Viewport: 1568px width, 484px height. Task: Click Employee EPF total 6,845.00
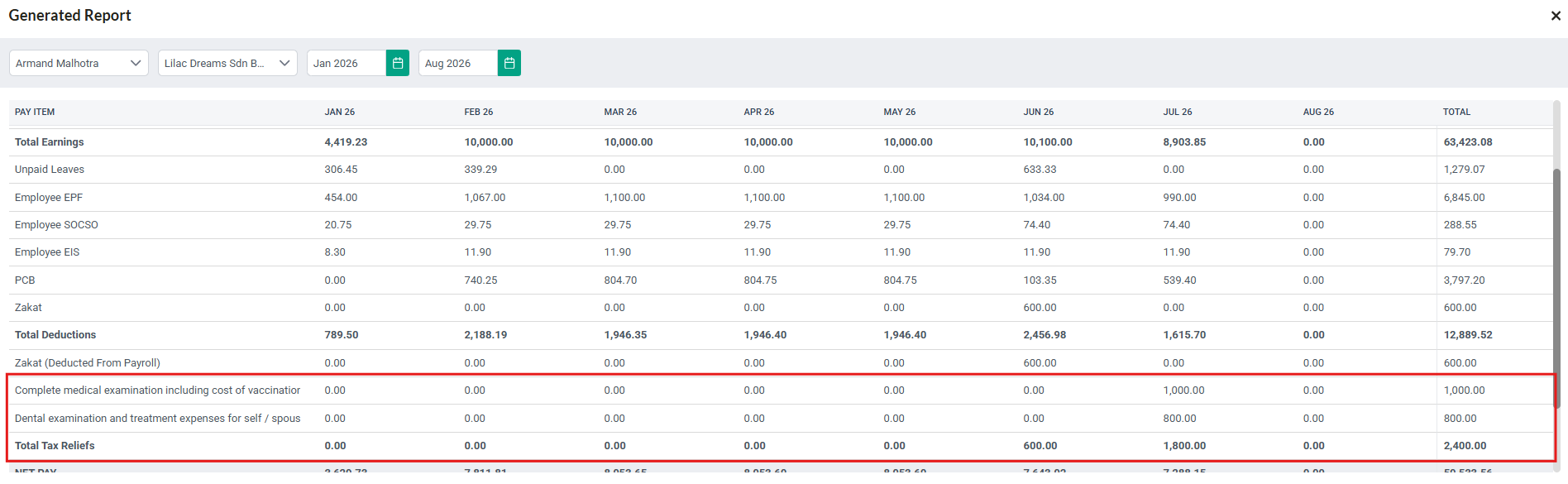[x=1464, y=198]
